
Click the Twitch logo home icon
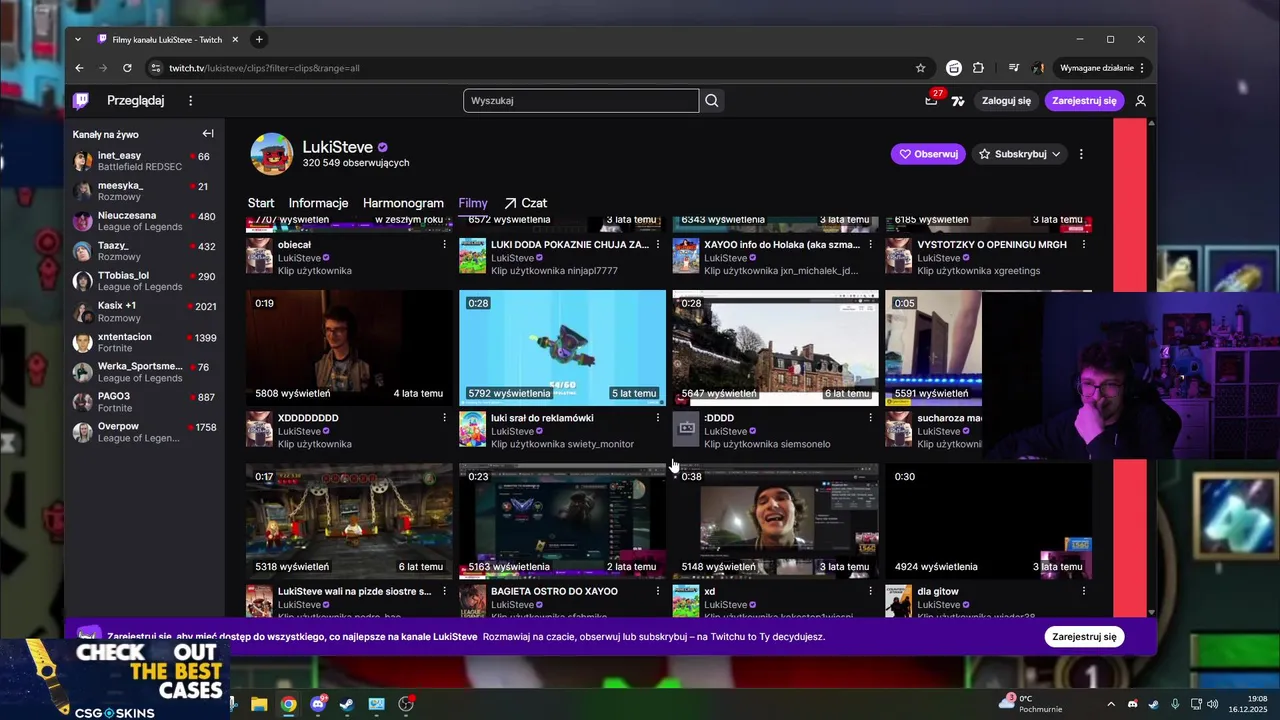81,100
